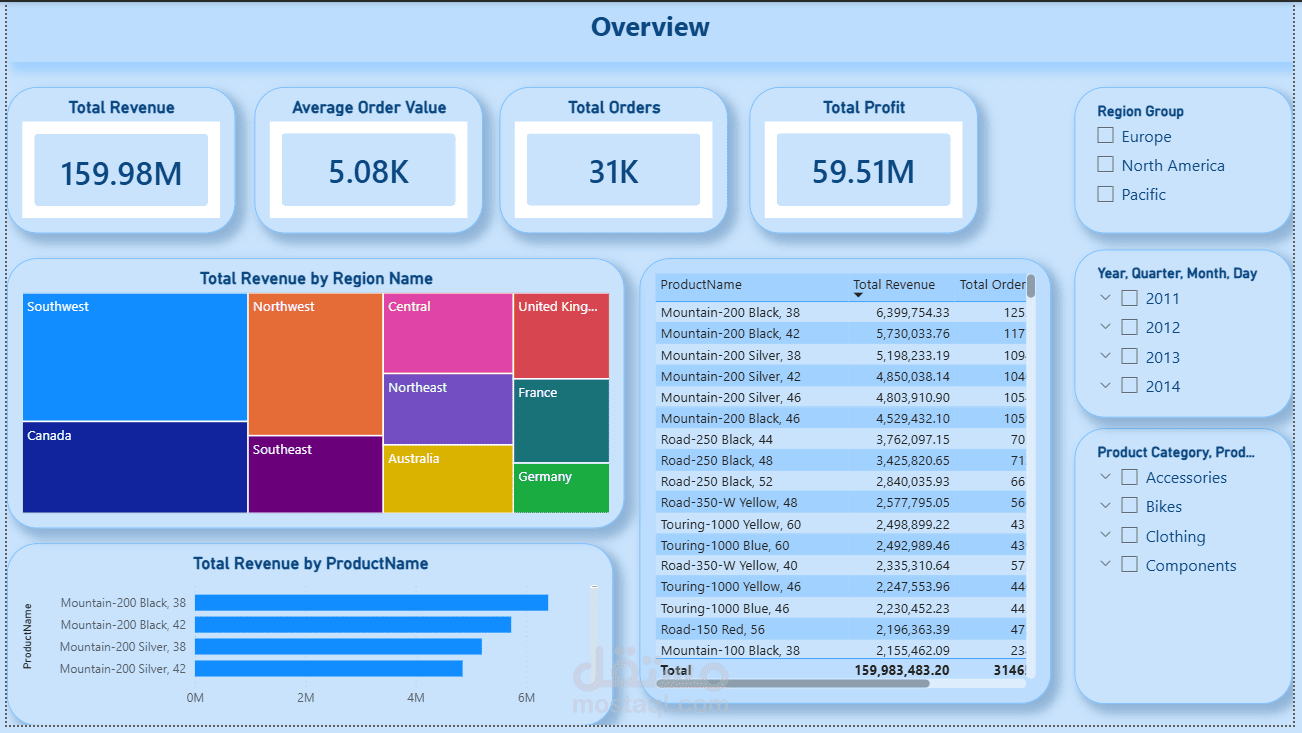Click the Mountain-200 Silver, 42 bar in chart
1302x733 pixels.
point(329,668)
